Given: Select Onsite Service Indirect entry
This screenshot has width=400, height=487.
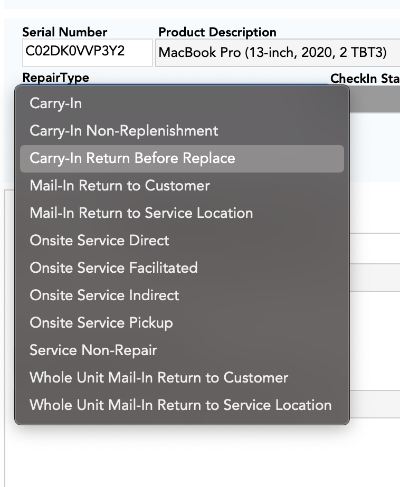Looking at the screenshot, I should (182, 295).
